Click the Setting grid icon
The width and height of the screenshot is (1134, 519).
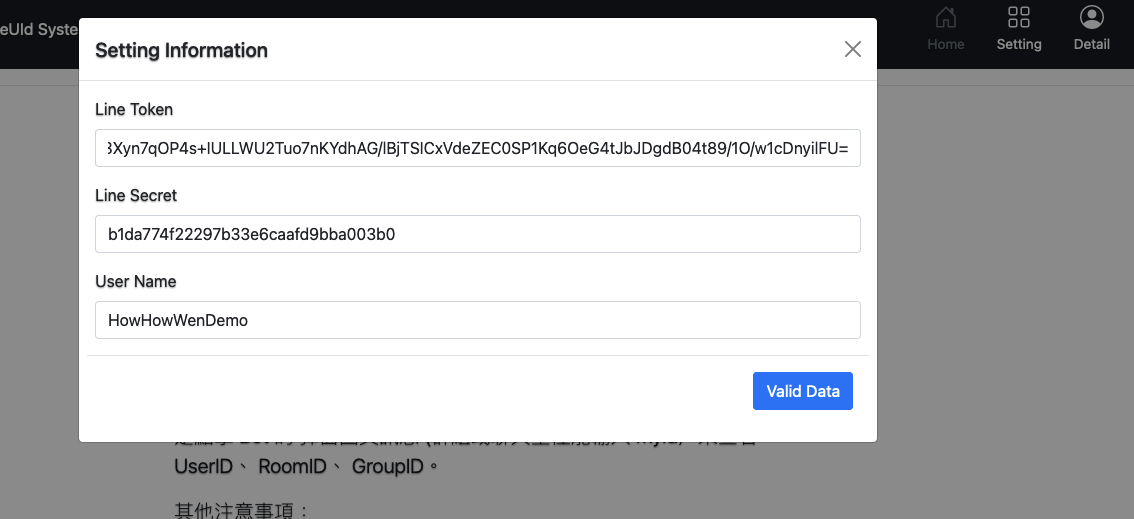1018,17
